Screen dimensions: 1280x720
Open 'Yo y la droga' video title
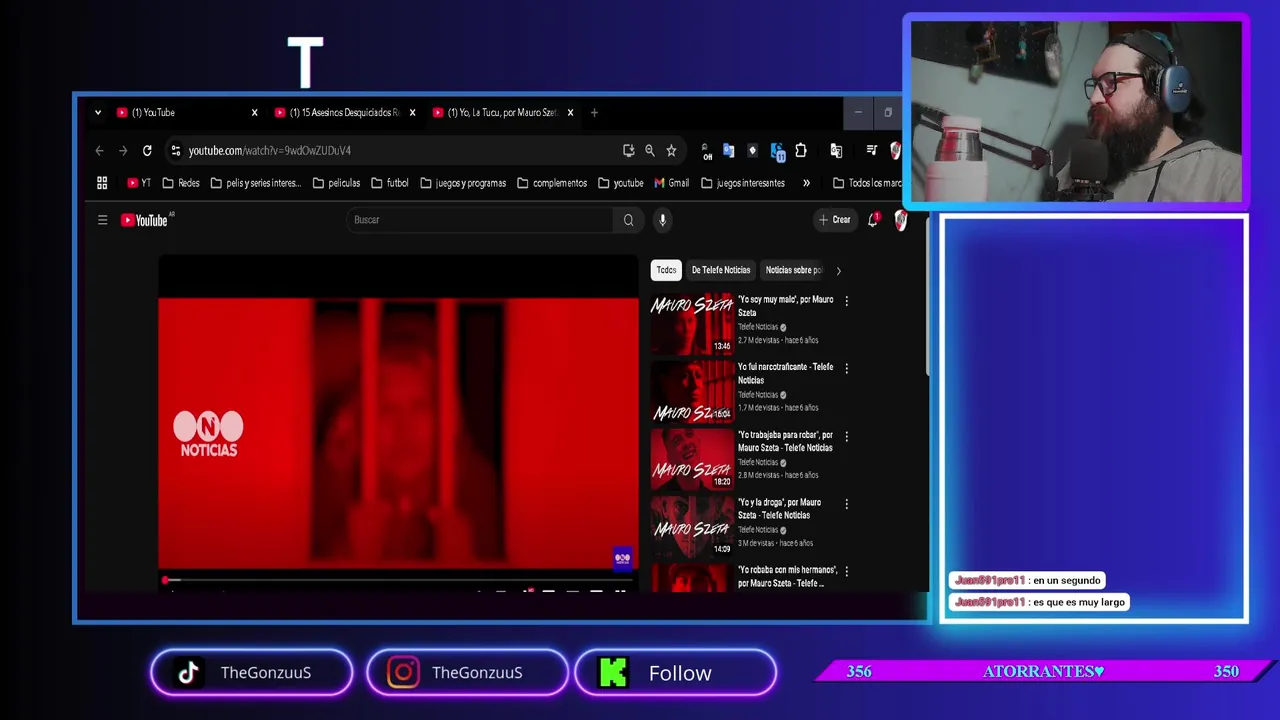780,509
